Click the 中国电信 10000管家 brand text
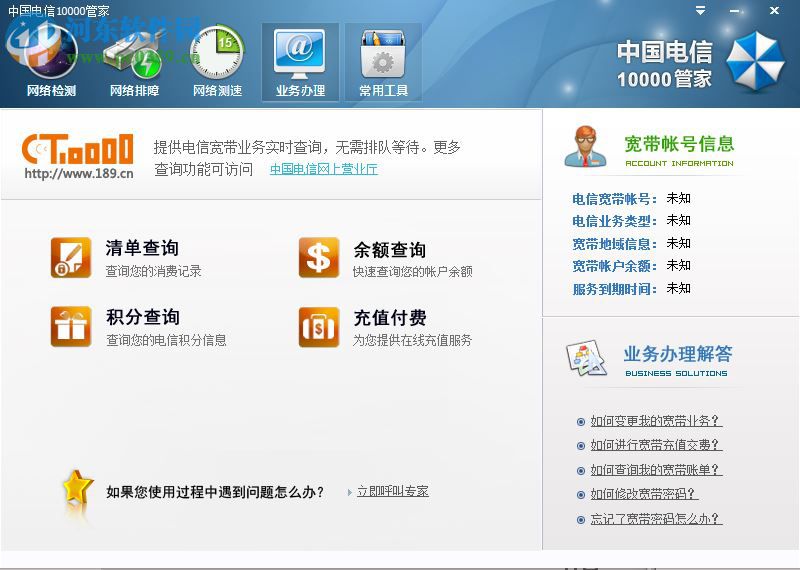This screenshot has width=800, height=570. point(664,64)
